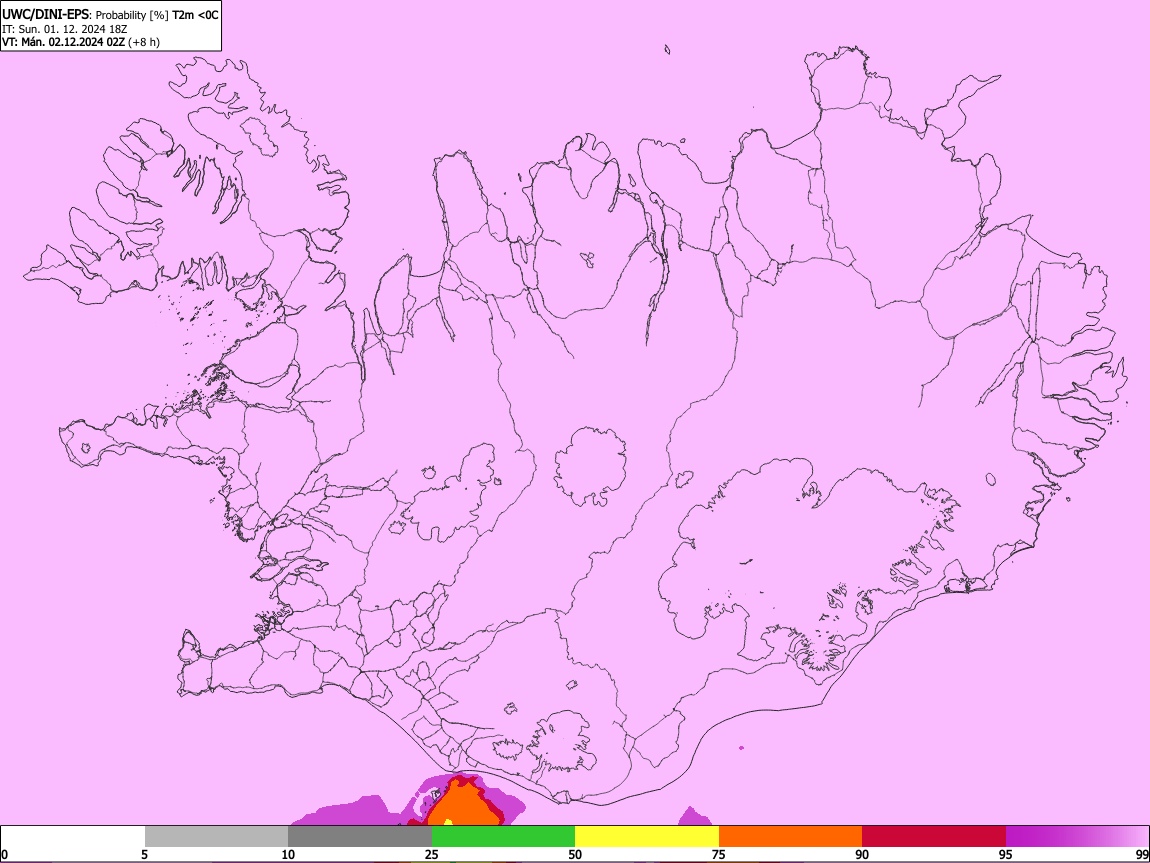The image size is (1150, 863).
Task: Click the legend tick label '50'
Action: [575, 855]
